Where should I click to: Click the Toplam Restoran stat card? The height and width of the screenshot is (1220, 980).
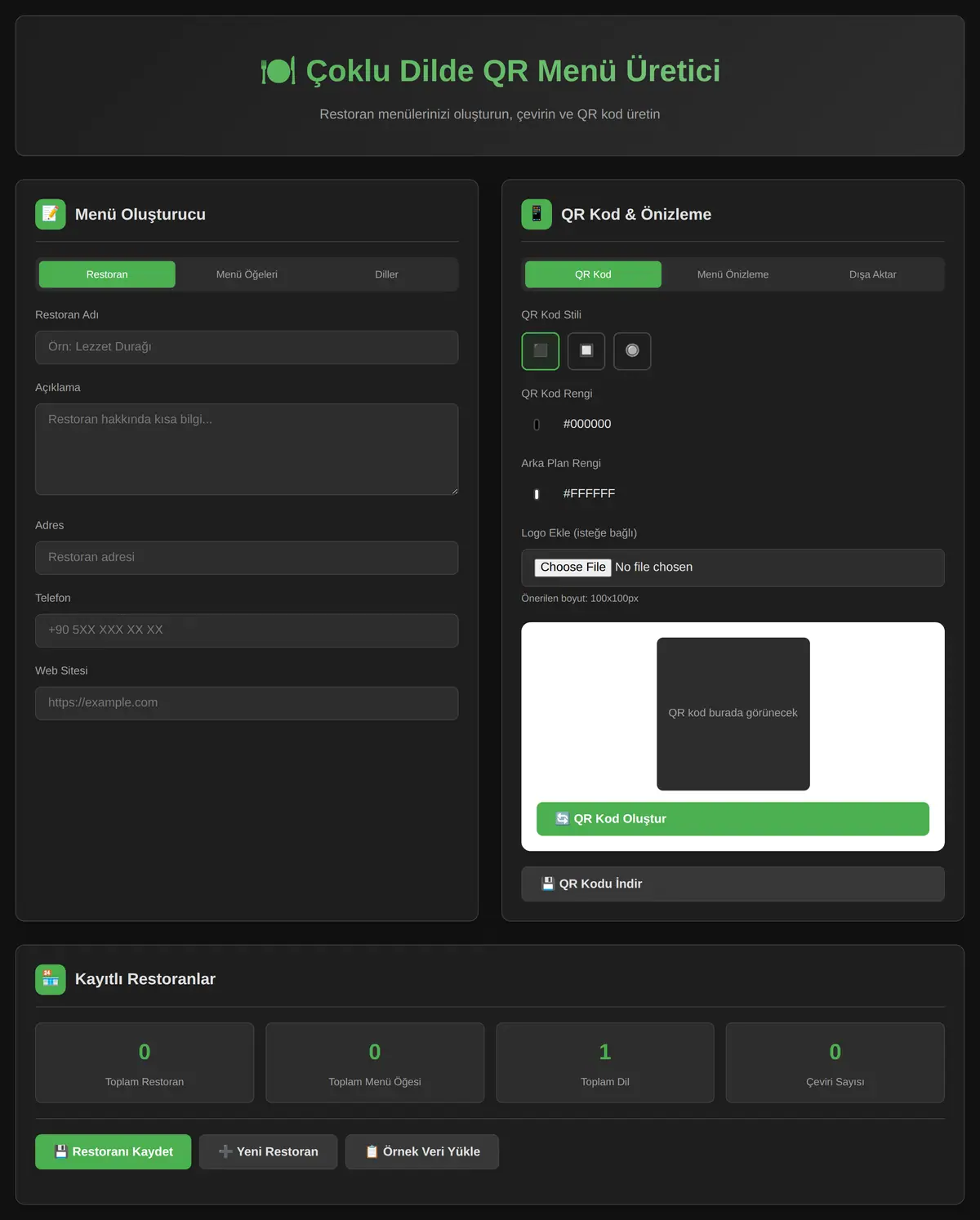[x=145, y=1063]
